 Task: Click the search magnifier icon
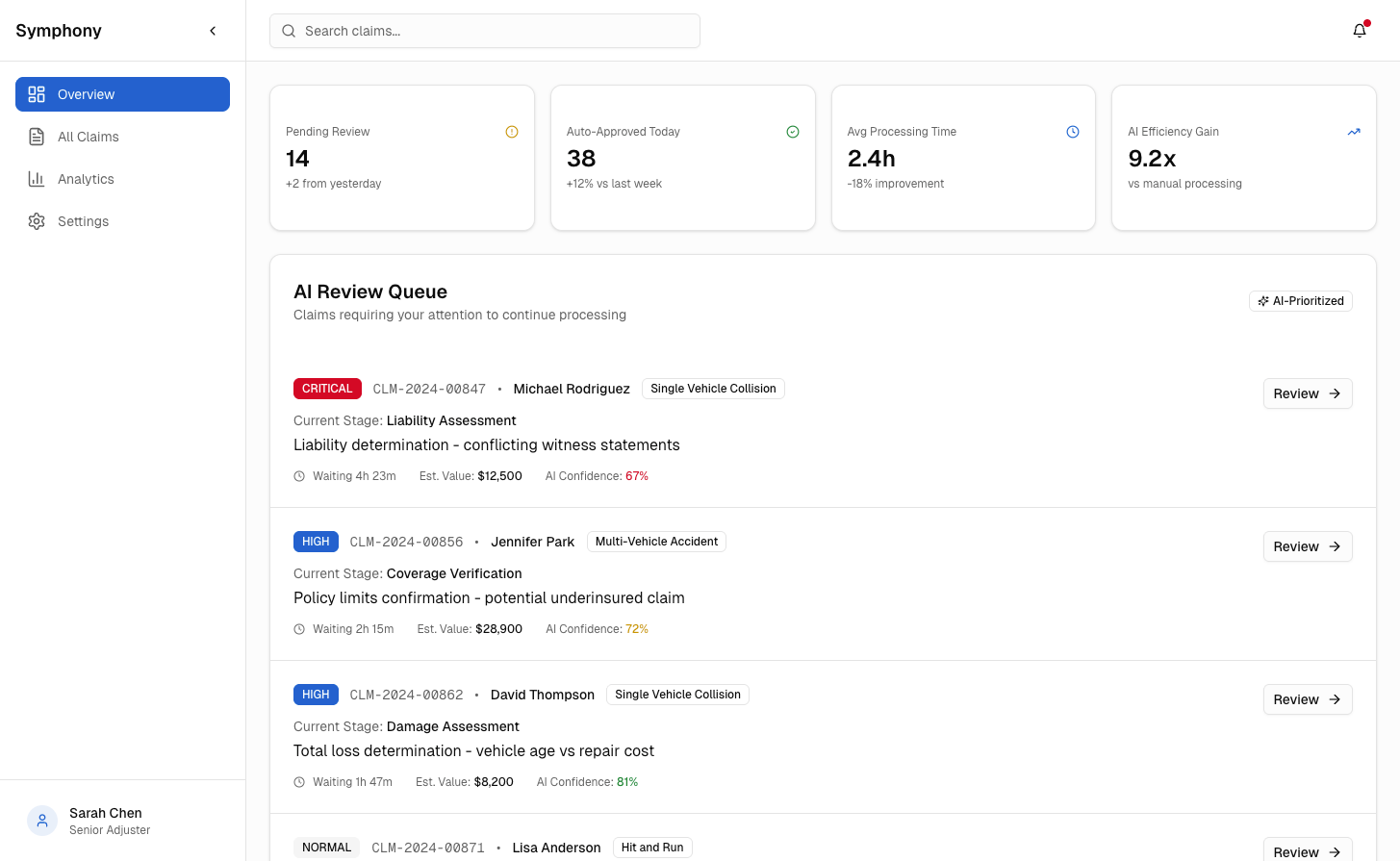point(289,31)
